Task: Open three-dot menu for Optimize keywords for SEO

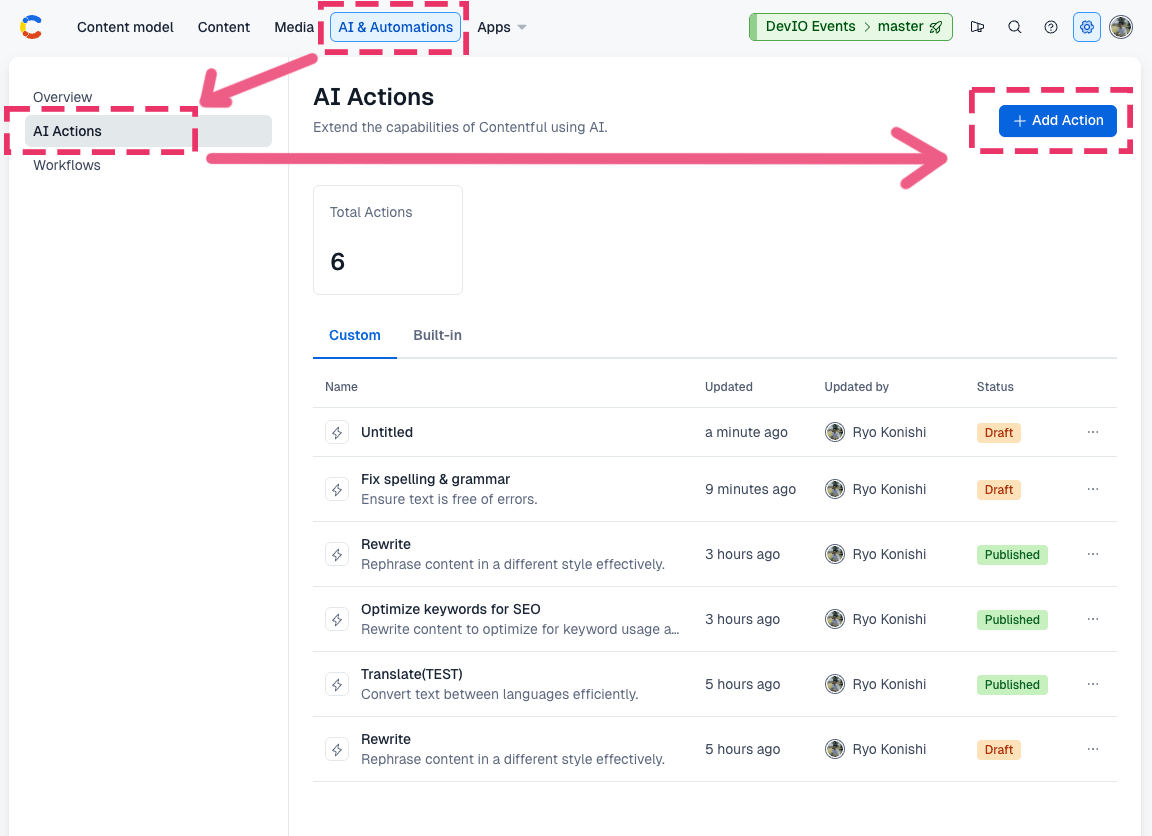Action: coord(1093,619)
